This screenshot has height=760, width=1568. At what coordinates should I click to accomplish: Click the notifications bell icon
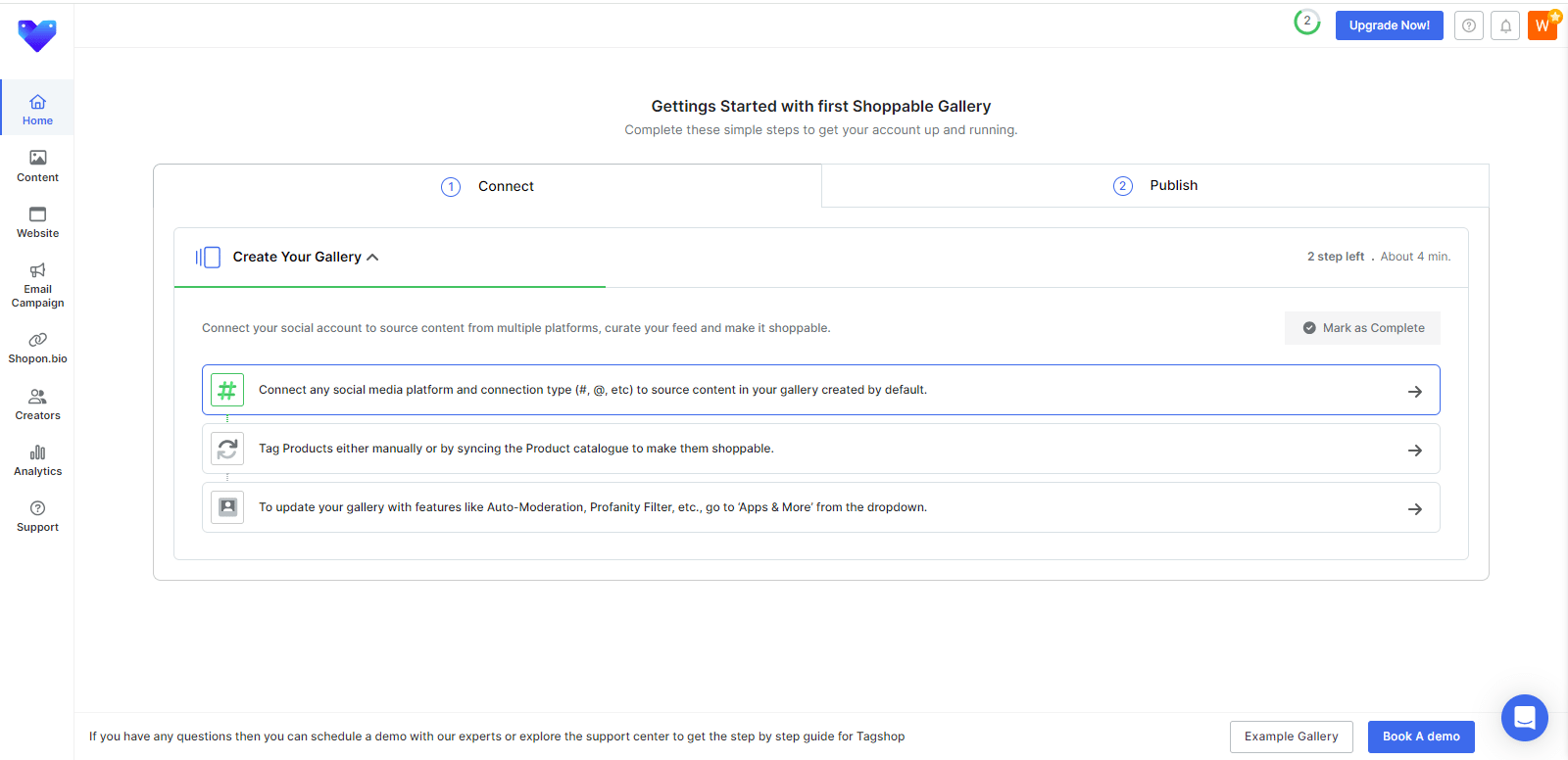[x=1505, y=26]
